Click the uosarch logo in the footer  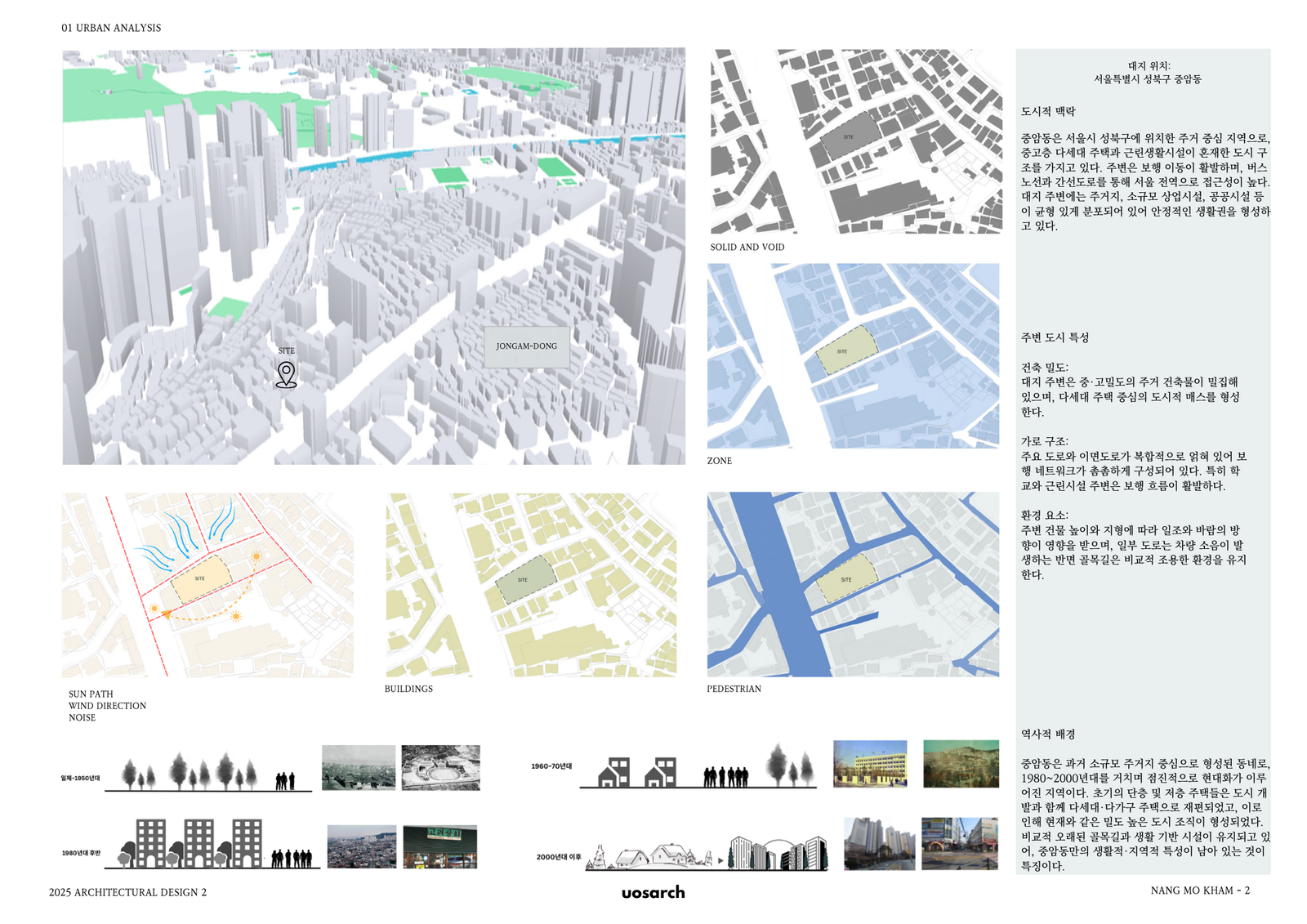tap(653, 892)
